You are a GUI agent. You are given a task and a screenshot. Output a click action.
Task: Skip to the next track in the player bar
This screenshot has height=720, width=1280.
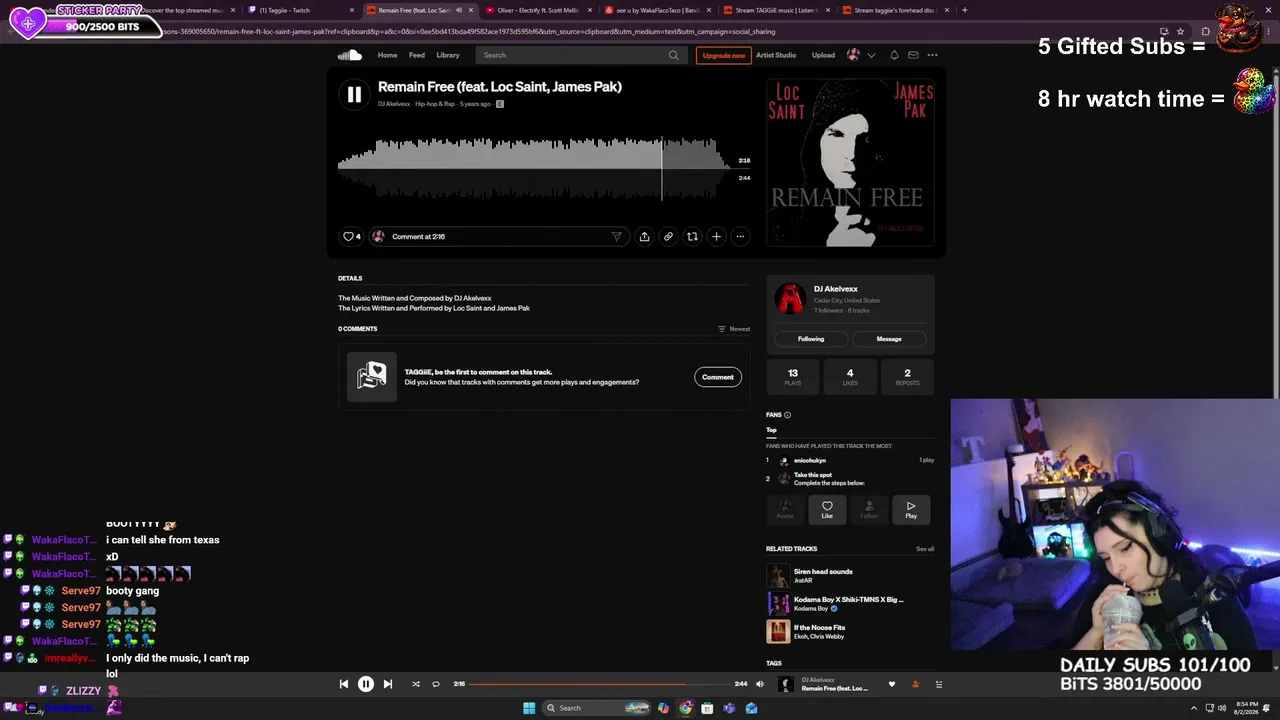pos(388,684)
